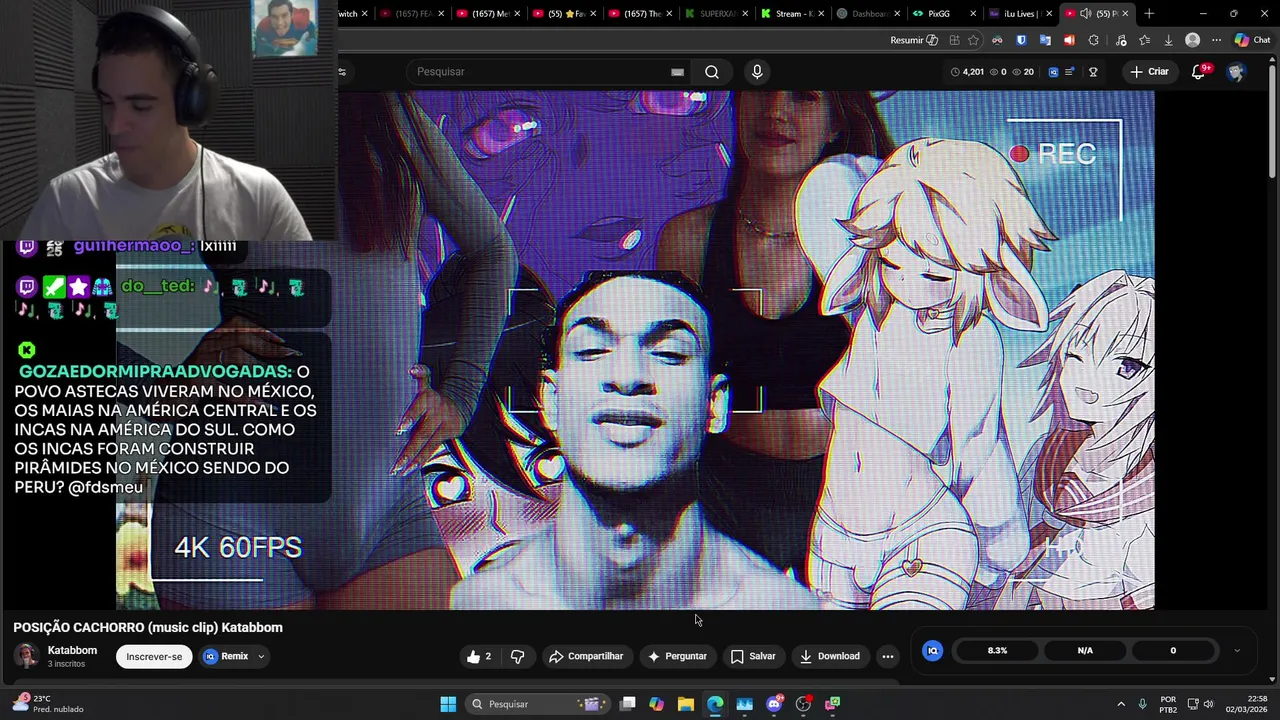This screenshot has height=720, width=1280.
Task: Click the vidIQ list icon in header
Action: [x=1070, y=72]
